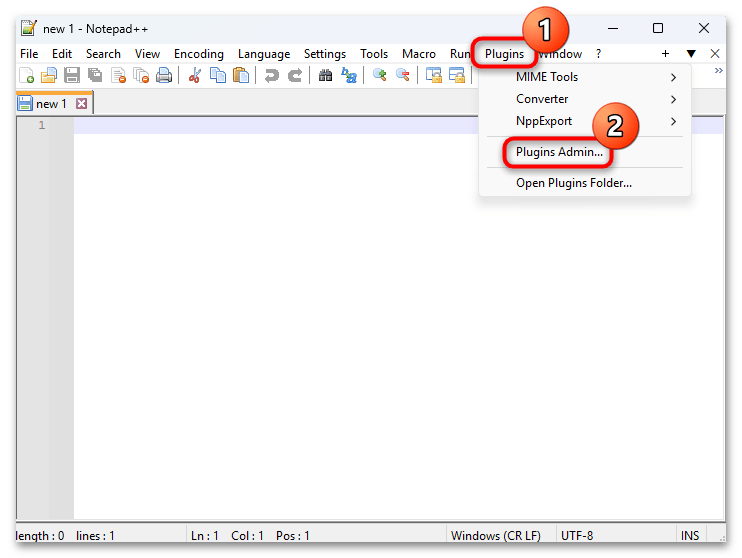This screenshot has width=742, height=558.
Task: Expand the Converter submenu
Action: 585,99
